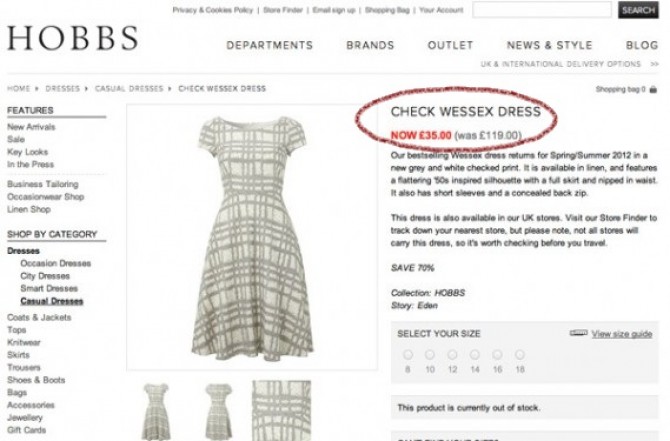670x441 pixels.
Task: Select size 18 radio button
Action: click(x=520, y=355)
